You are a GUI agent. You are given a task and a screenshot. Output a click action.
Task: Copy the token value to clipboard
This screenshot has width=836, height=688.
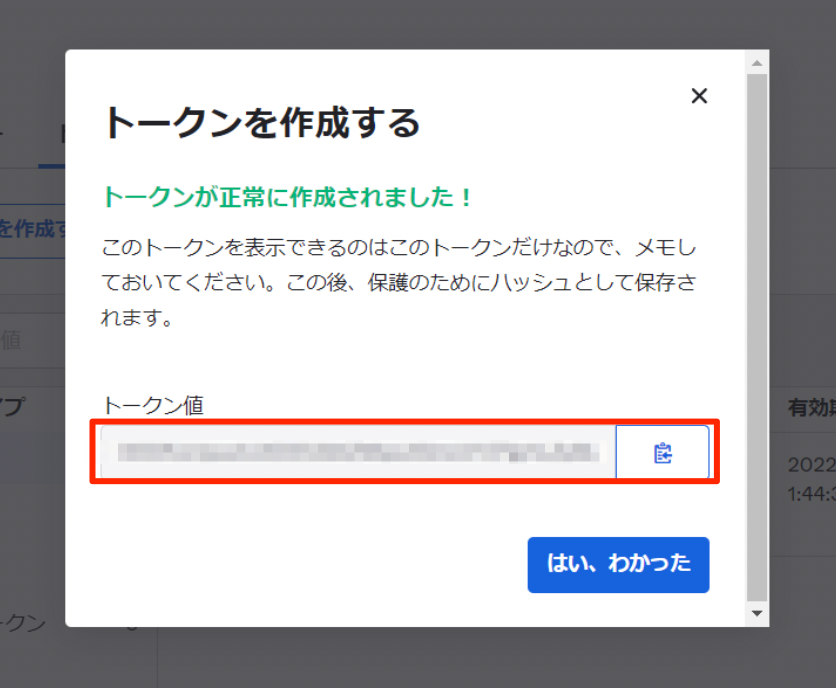[662, 454]
